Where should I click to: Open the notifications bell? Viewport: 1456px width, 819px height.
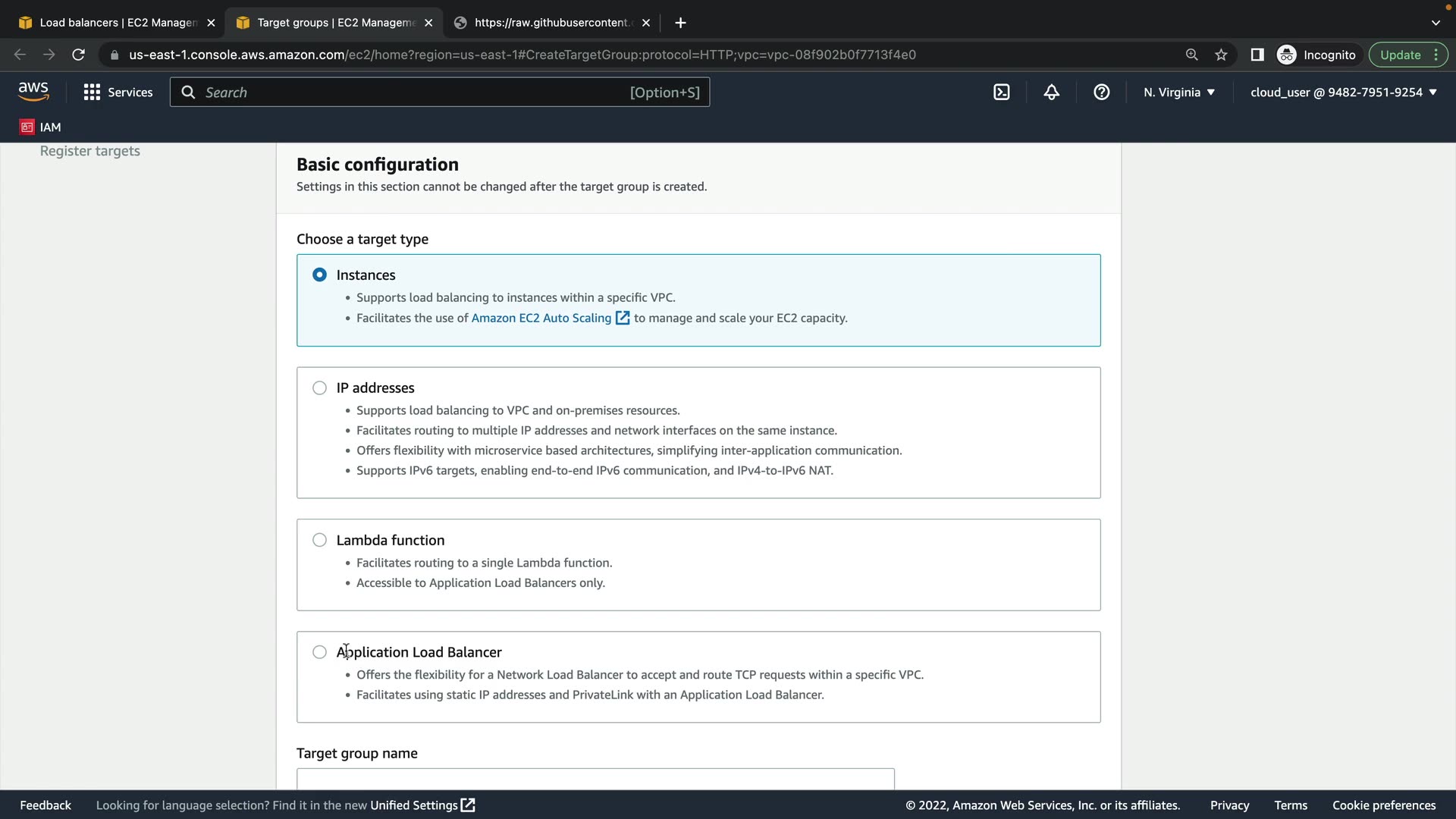(x=1052, y=93)
